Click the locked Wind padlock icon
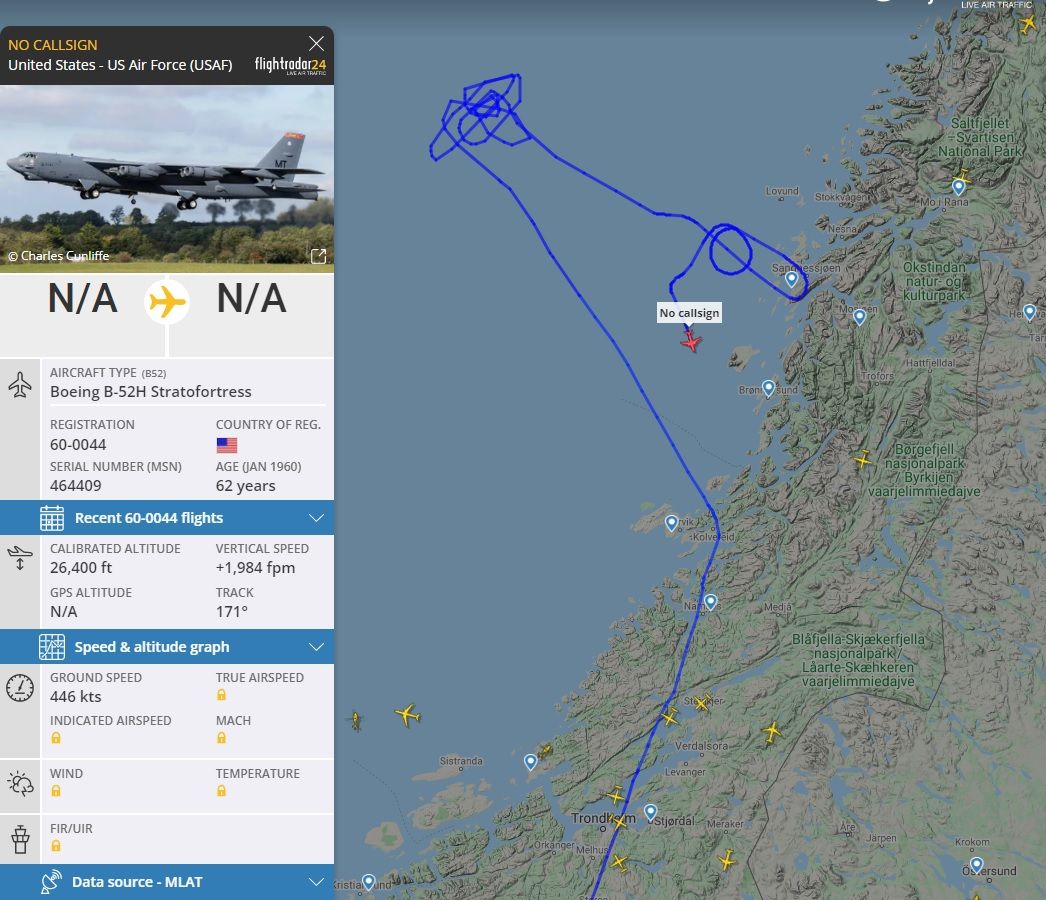Viewport: 1046px width, 900px height. click(x=56, y=791)
